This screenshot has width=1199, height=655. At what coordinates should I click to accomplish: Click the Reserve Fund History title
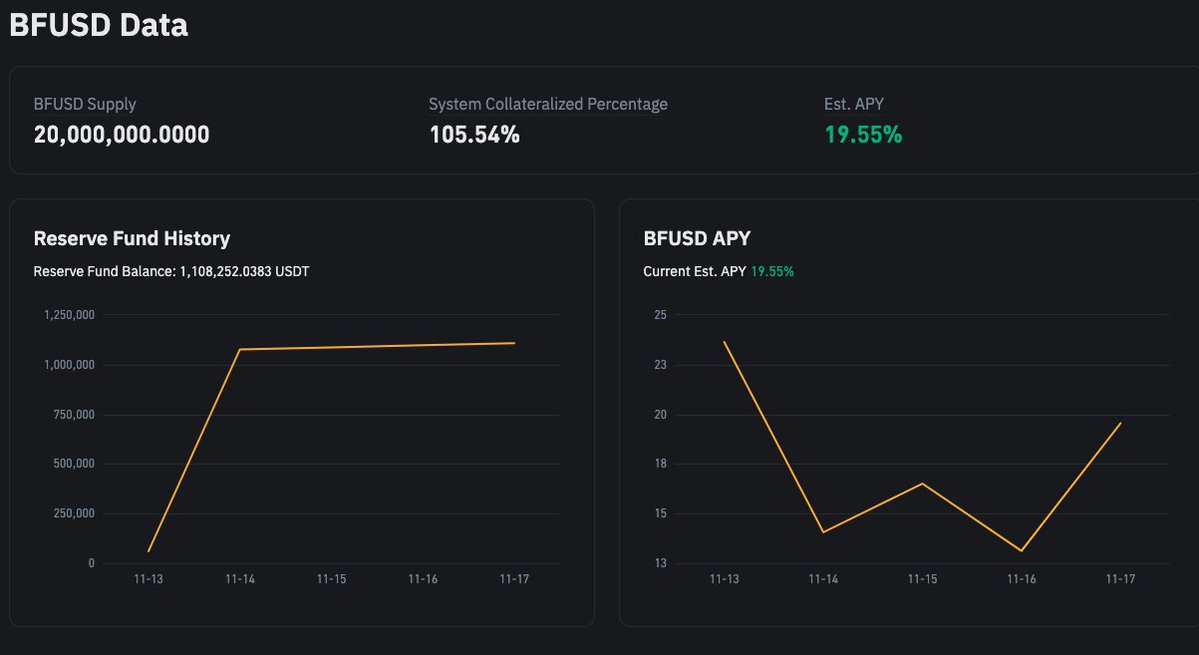132,238
